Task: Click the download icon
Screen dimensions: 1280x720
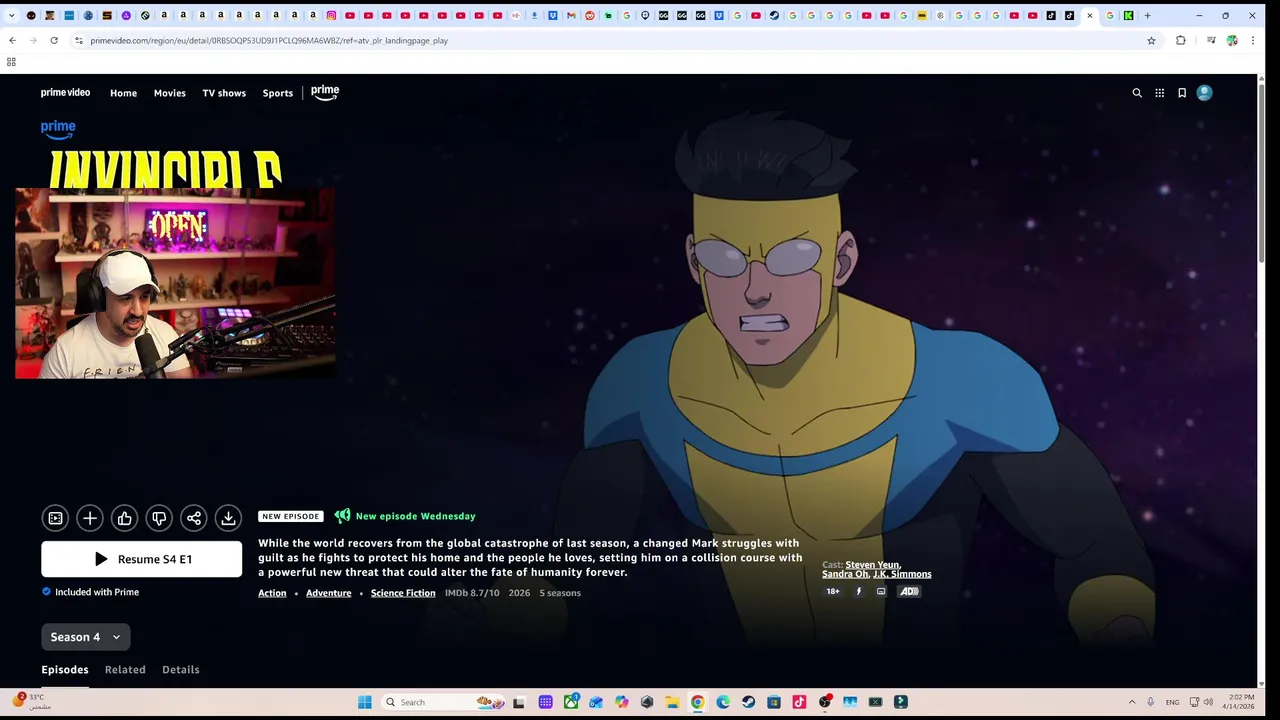Action: pyautogui.click(x=228, y=518)
